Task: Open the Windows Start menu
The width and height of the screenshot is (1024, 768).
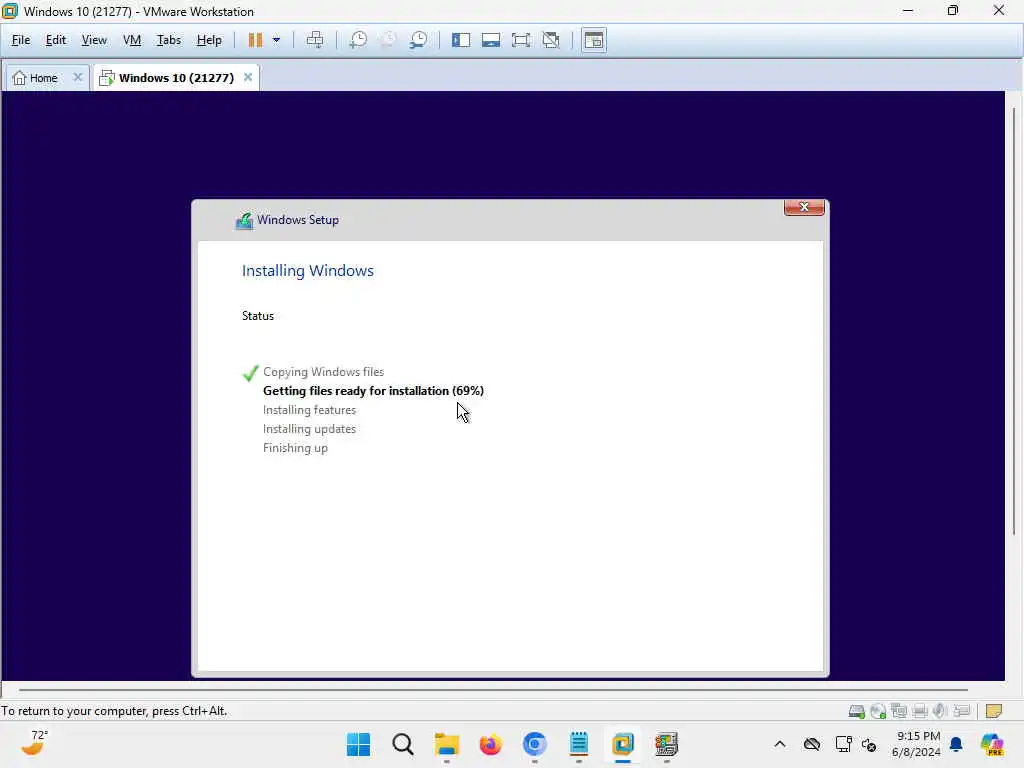Action: coord(358,744)
